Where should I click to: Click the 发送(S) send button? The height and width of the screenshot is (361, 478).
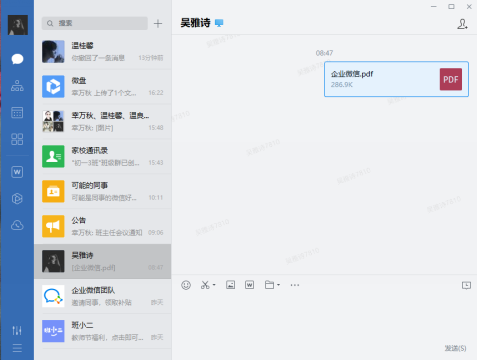(455, 348)
